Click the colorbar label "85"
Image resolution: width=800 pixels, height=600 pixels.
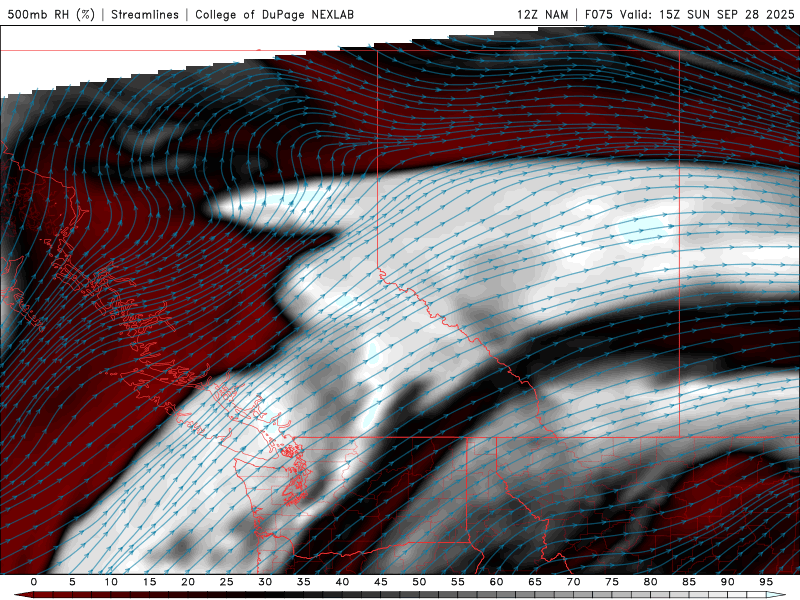click(x=689, y=582)
